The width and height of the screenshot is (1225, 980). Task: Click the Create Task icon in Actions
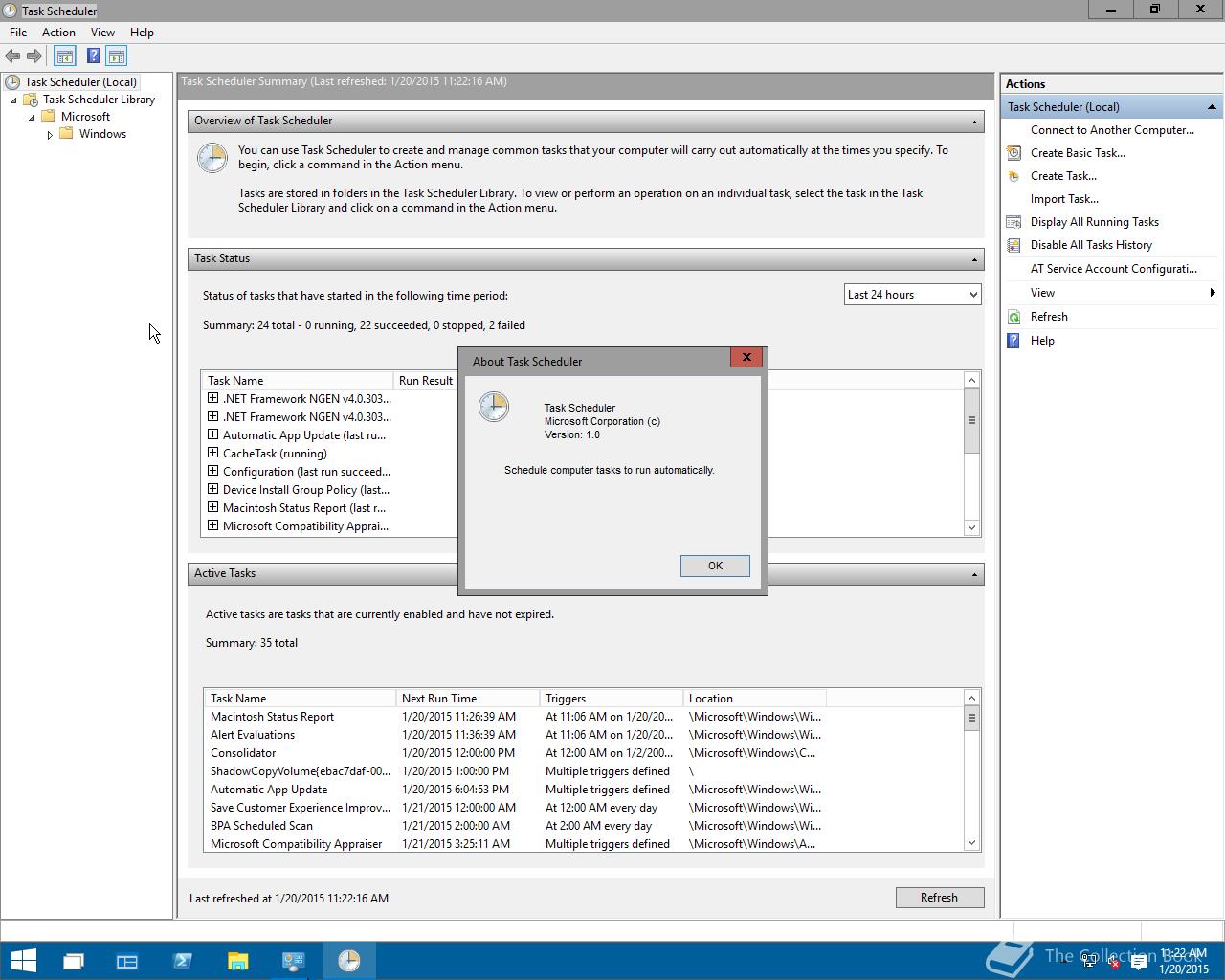pos(1013,176)
